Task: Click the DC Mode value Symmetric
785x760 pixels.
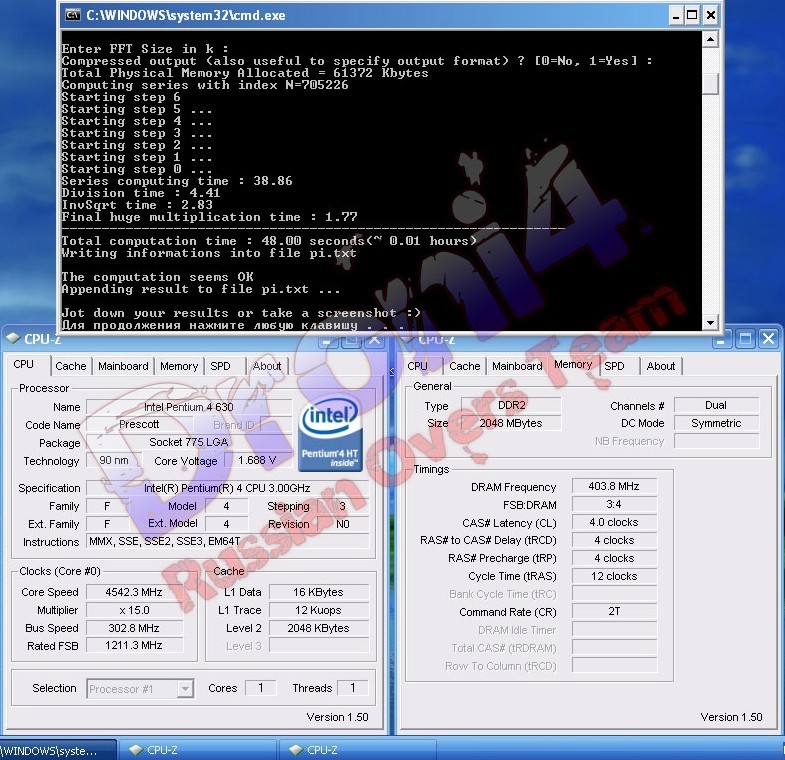Action: pos(716,423)
